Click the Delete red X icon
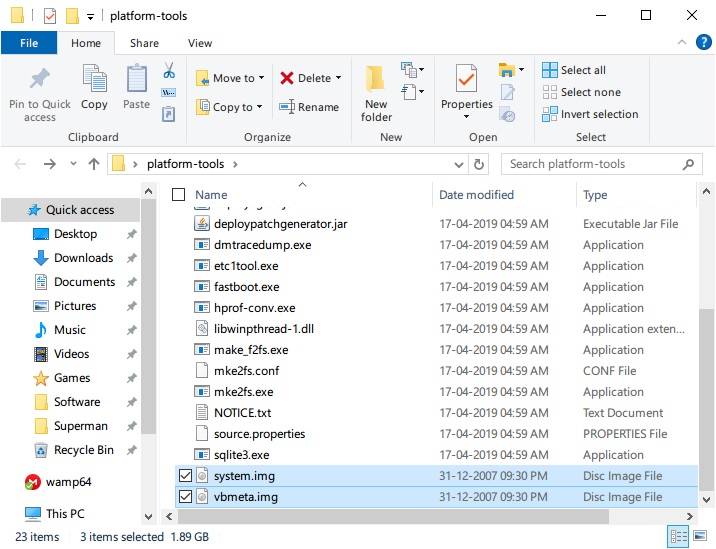This screenshot has height=549, width=716. [x=287, y=78]
